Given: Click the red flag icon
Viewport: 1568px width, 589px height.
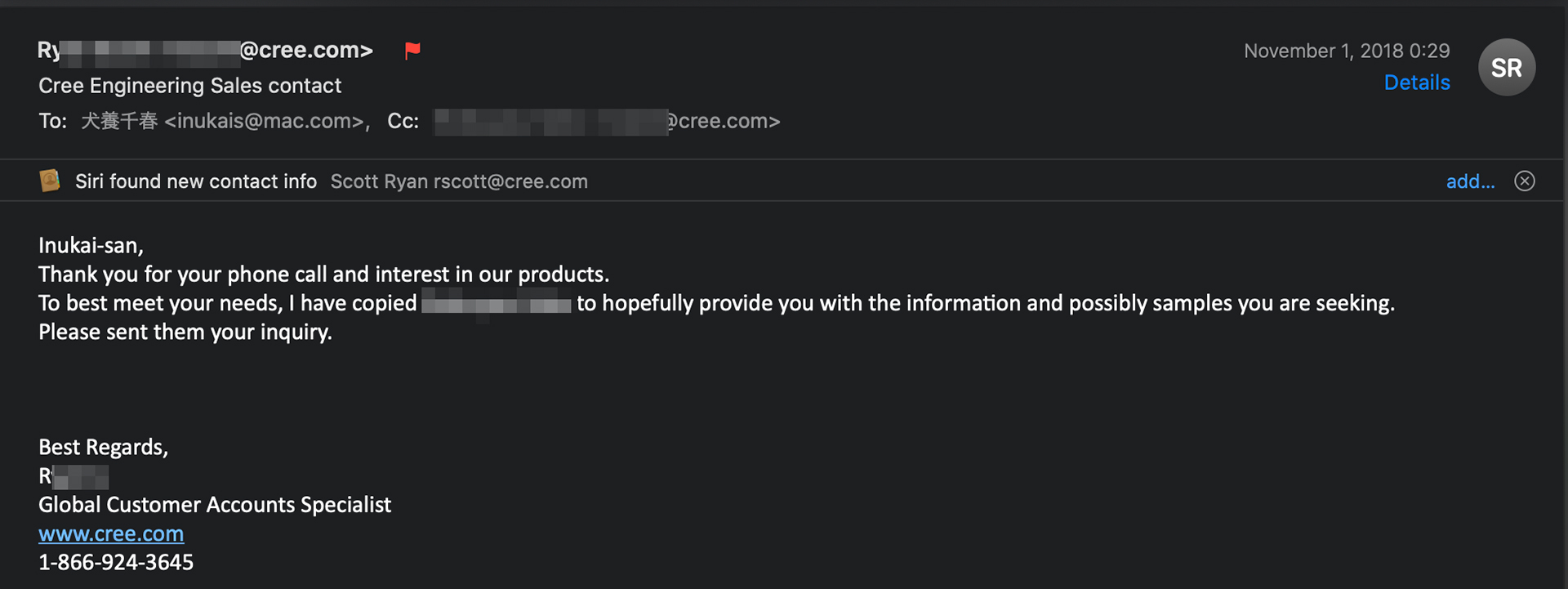Looking at the screenshot, I should 412,51.
